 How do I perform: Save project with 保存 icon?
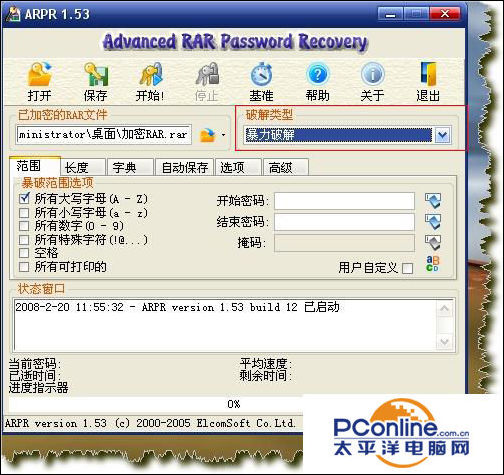[x=96, y=74]
